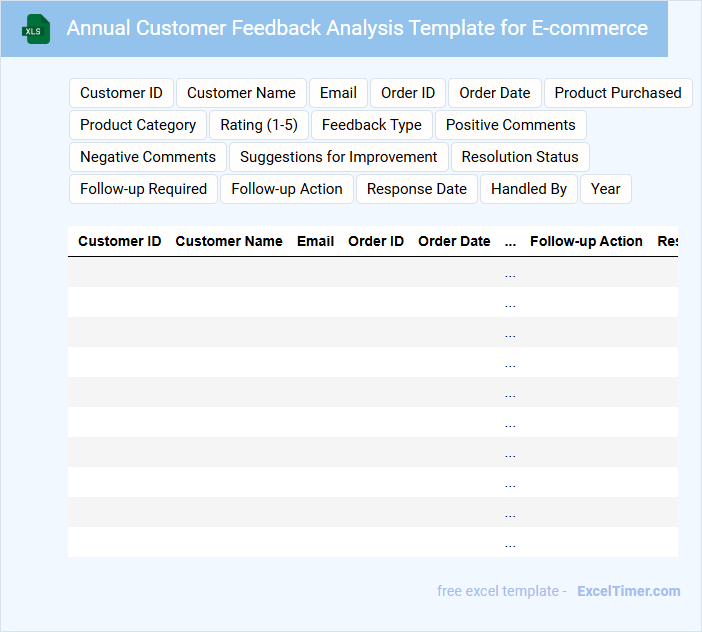Viewport: 702px width, 632px height.
Task: Select the Feedback Type tag
Action: tap(371, 125)
